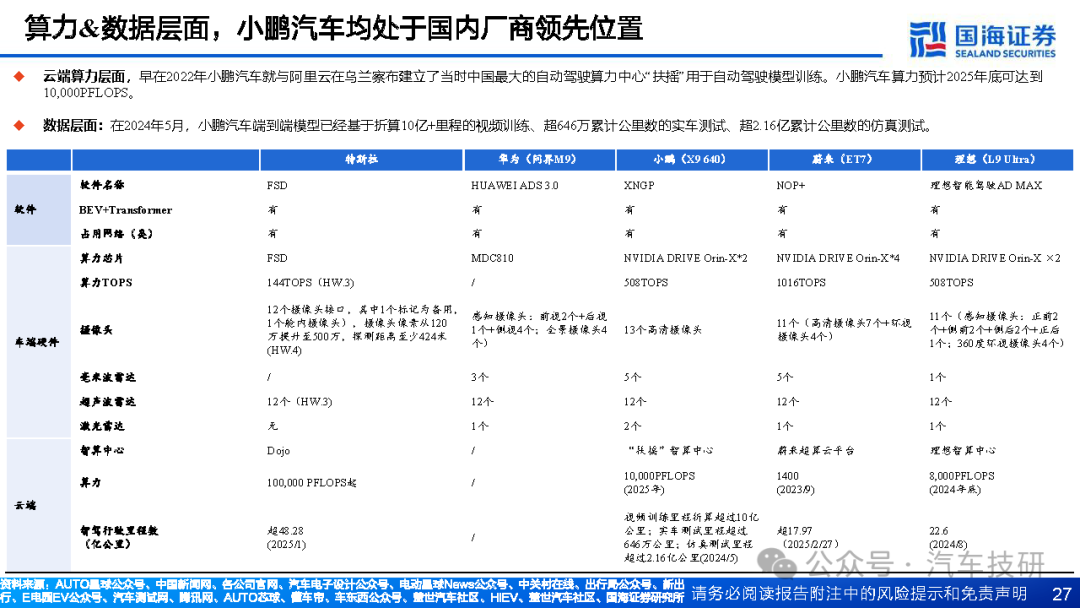Select the 22.6 (2024/8) mileage cell

(948, 537)
